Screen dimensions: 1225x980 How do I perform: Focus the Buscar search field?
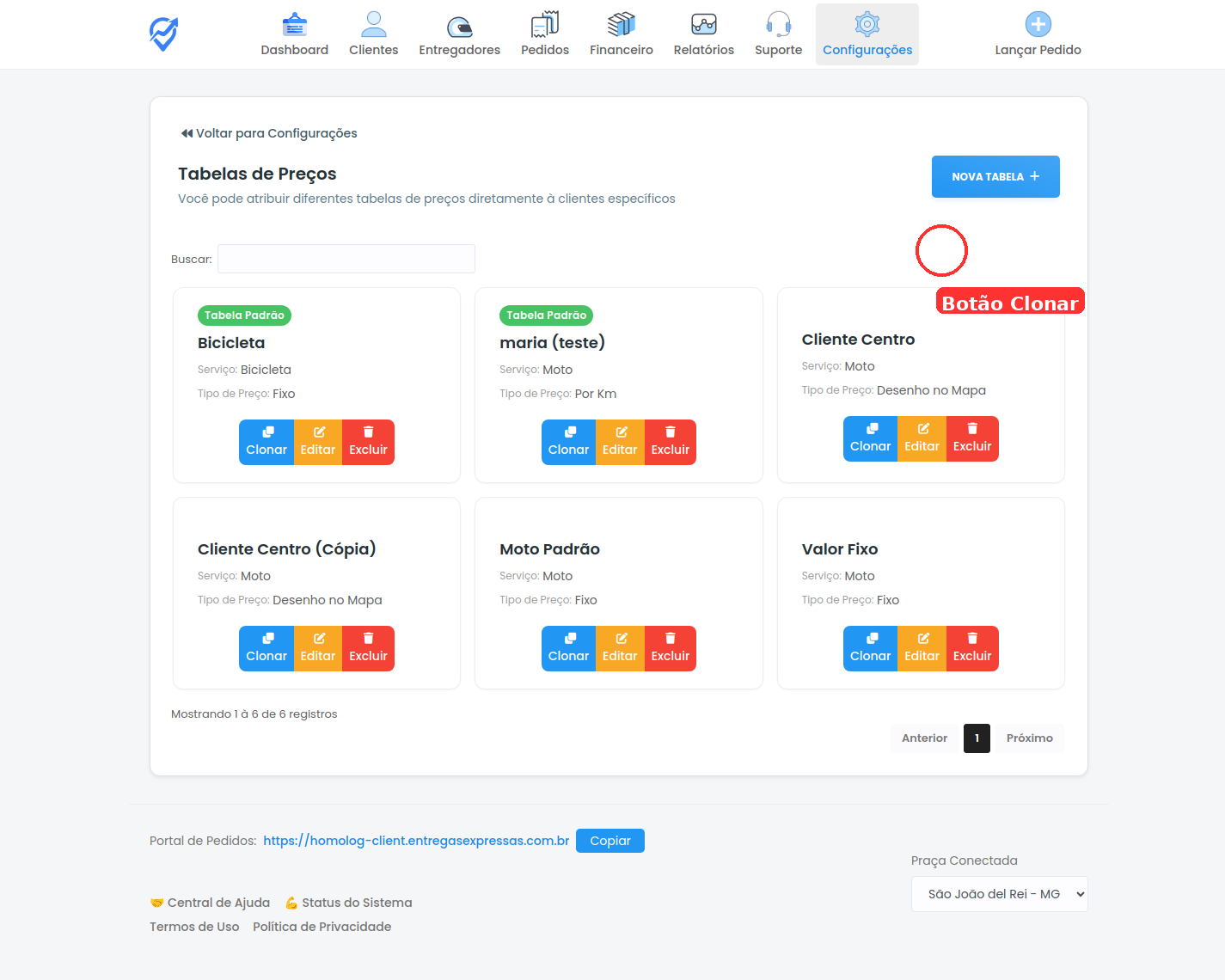pyautogui.click(x=346, y=259)
